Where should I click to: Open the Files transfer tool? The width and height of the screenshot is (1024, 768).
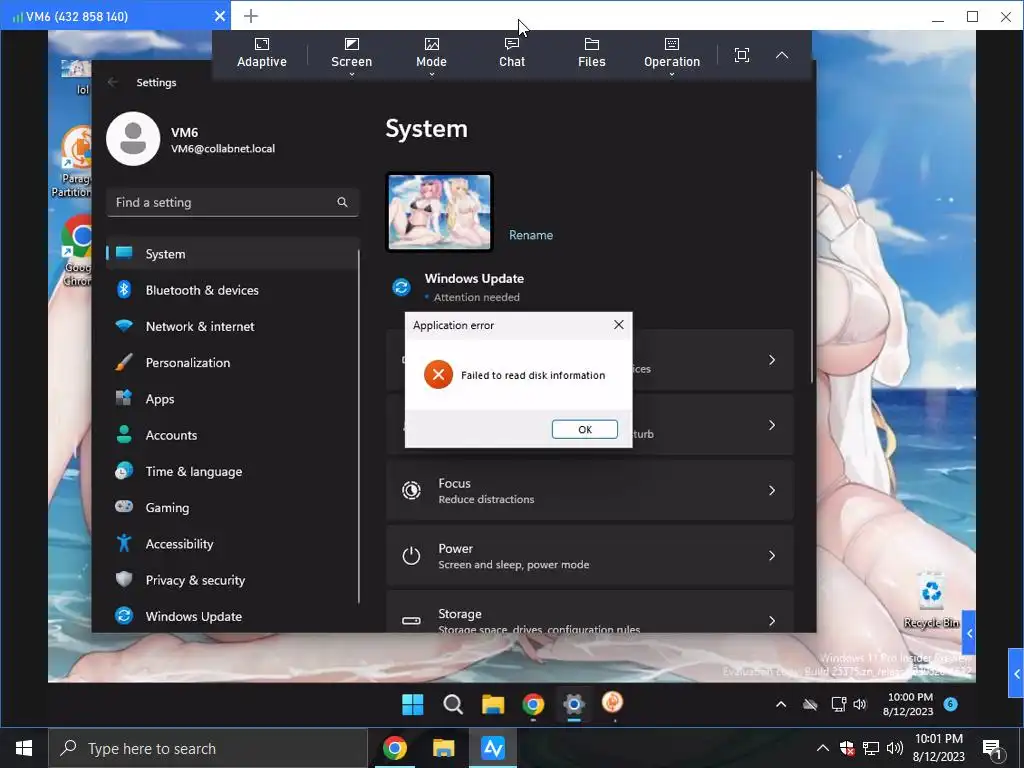592,54
